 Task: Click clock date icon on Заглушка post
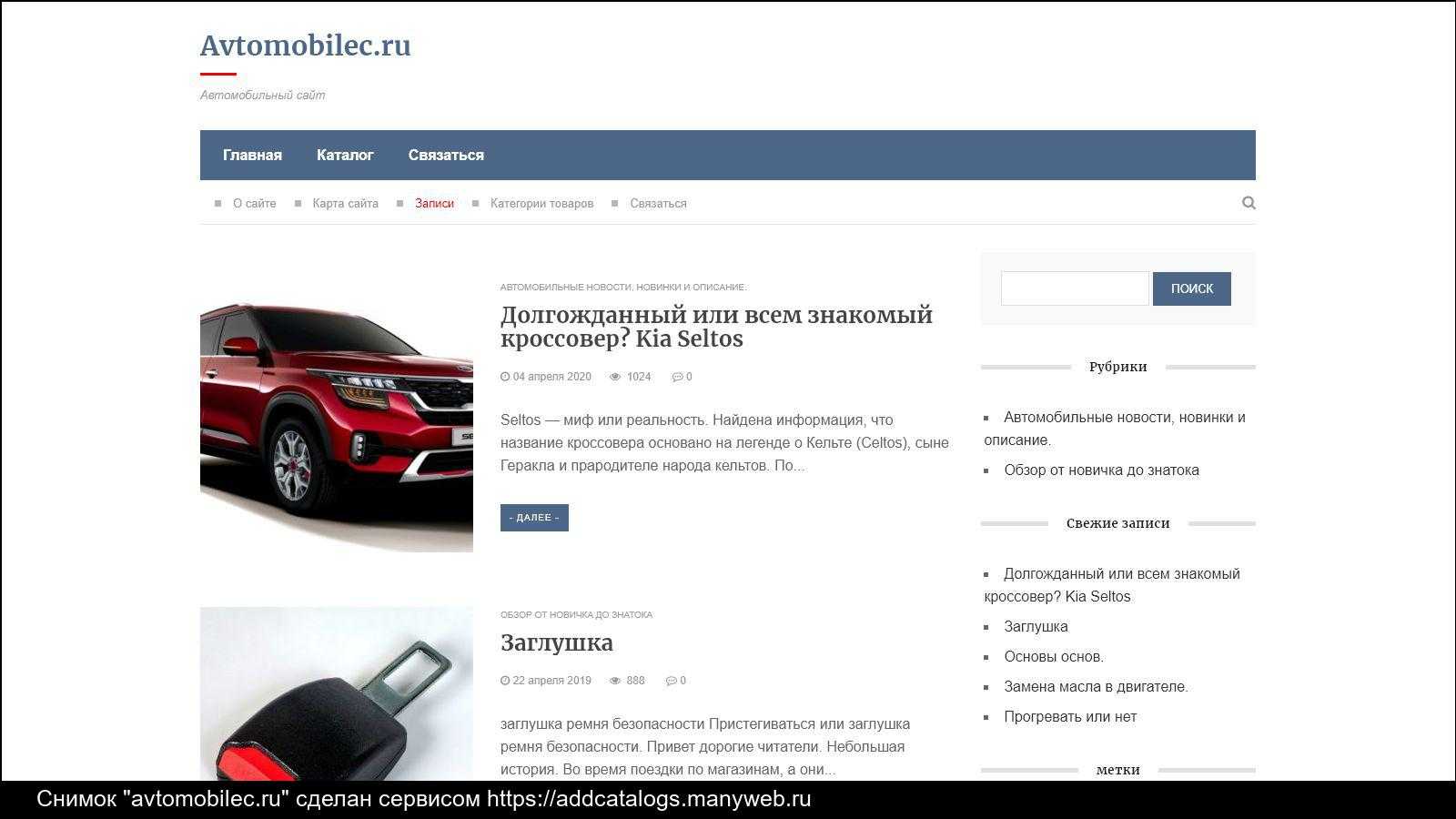(505, 681)
